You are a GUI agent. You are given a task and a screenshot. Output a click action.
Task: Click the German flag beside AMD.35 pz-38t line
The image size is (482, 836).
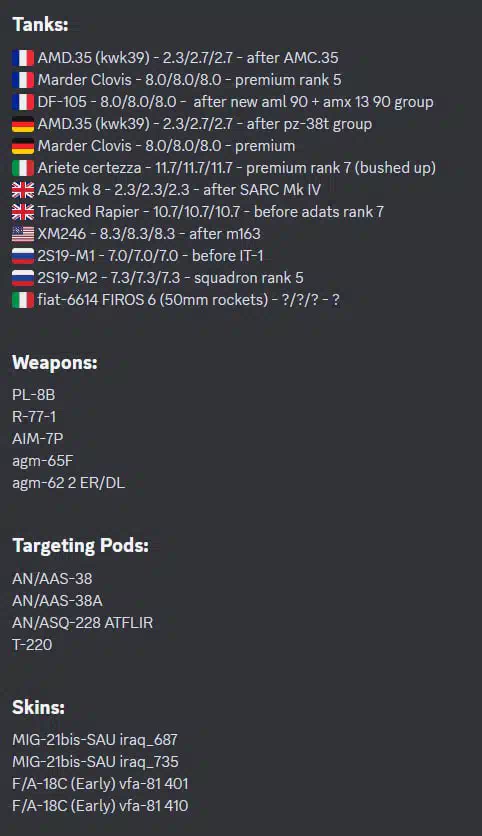[x=23, y=124]
